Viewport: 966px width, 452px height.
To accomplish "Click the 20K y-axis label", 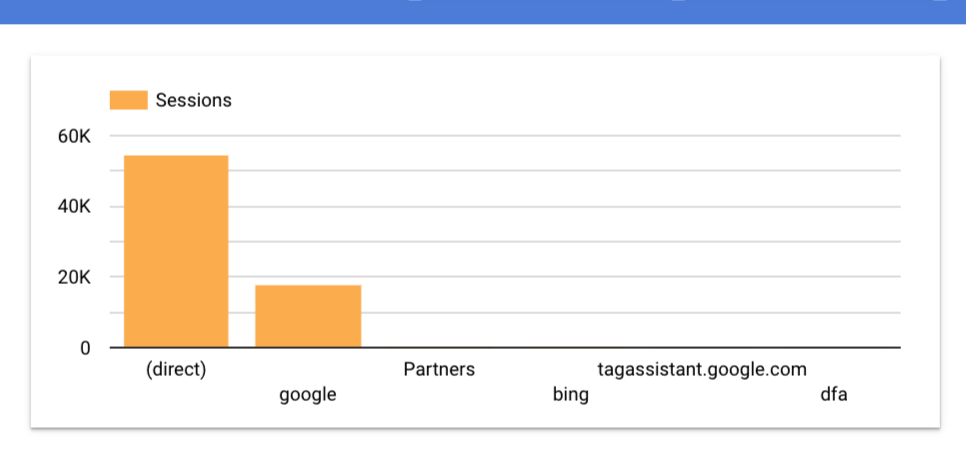I will tap(75, 278).
